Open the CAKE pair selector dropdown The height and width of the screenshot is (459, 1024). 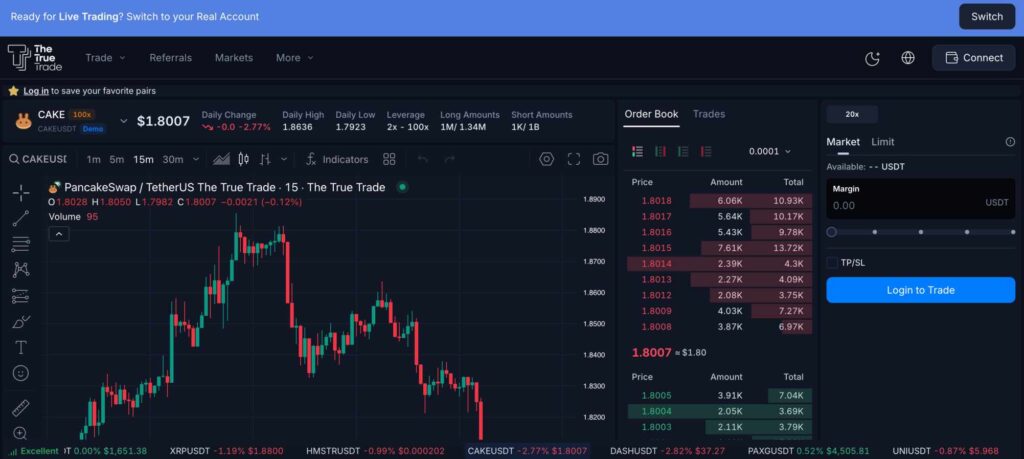pyautogui.click(x=124, y=121)
